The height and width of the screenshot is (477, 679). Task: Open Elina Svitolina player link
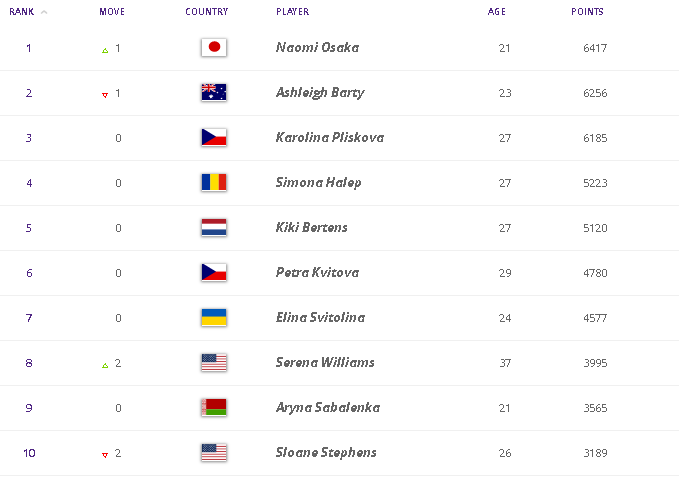[x=320, y=317]
